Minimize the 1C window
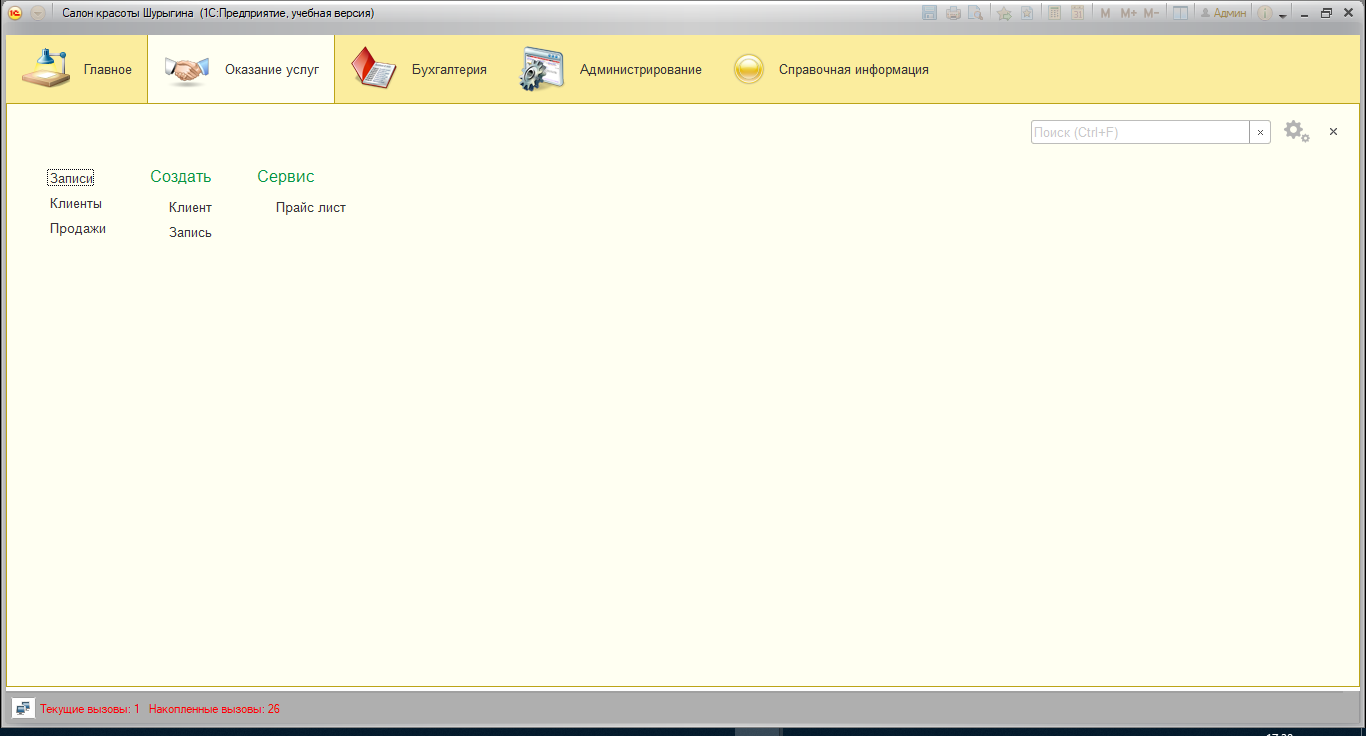Image resolution: width=1366 pixels, height=736 pixels. click(1305, 13)
